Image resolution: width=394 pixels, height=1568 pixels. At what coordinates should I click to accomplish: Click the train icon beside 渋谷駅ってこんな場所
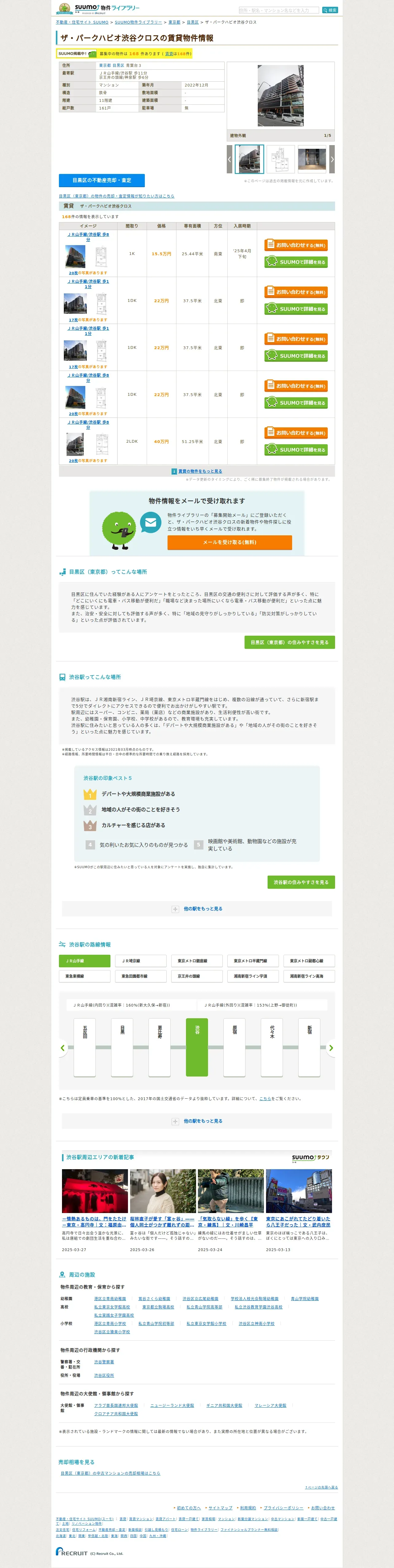[62, 677]
